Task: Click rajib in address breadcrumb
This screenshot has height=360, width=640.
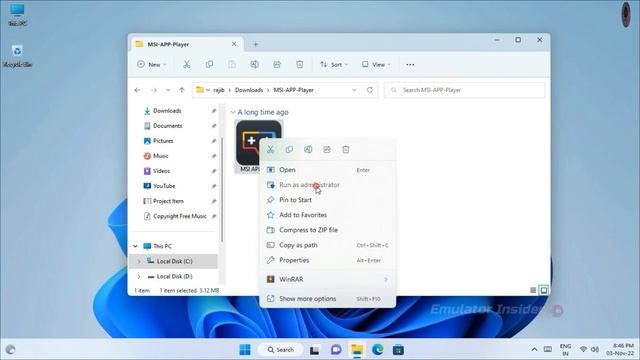Action: [219, 90]
